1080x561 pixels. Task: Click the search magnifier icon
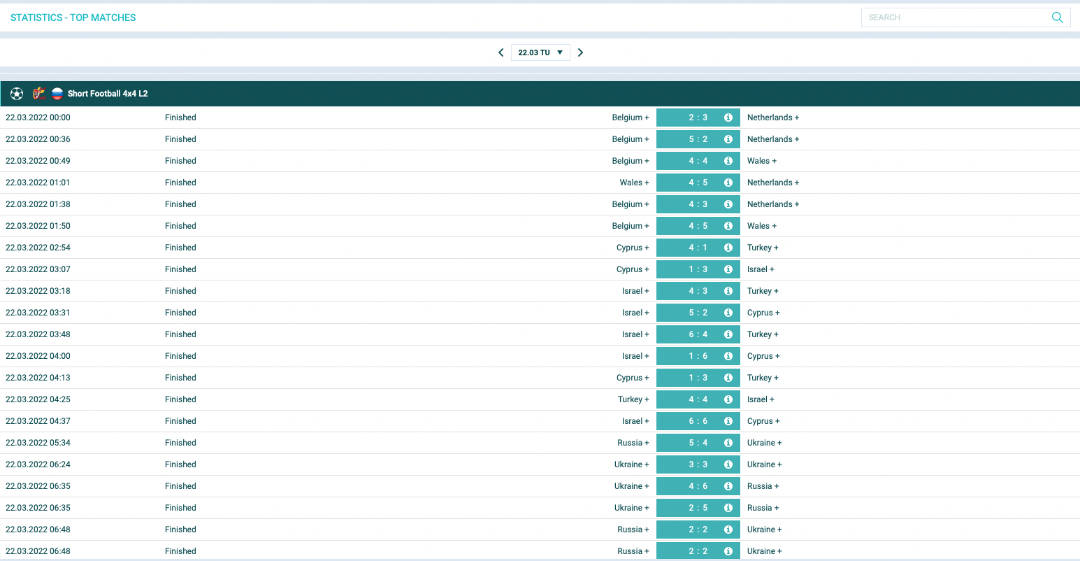pos(1057,17)
